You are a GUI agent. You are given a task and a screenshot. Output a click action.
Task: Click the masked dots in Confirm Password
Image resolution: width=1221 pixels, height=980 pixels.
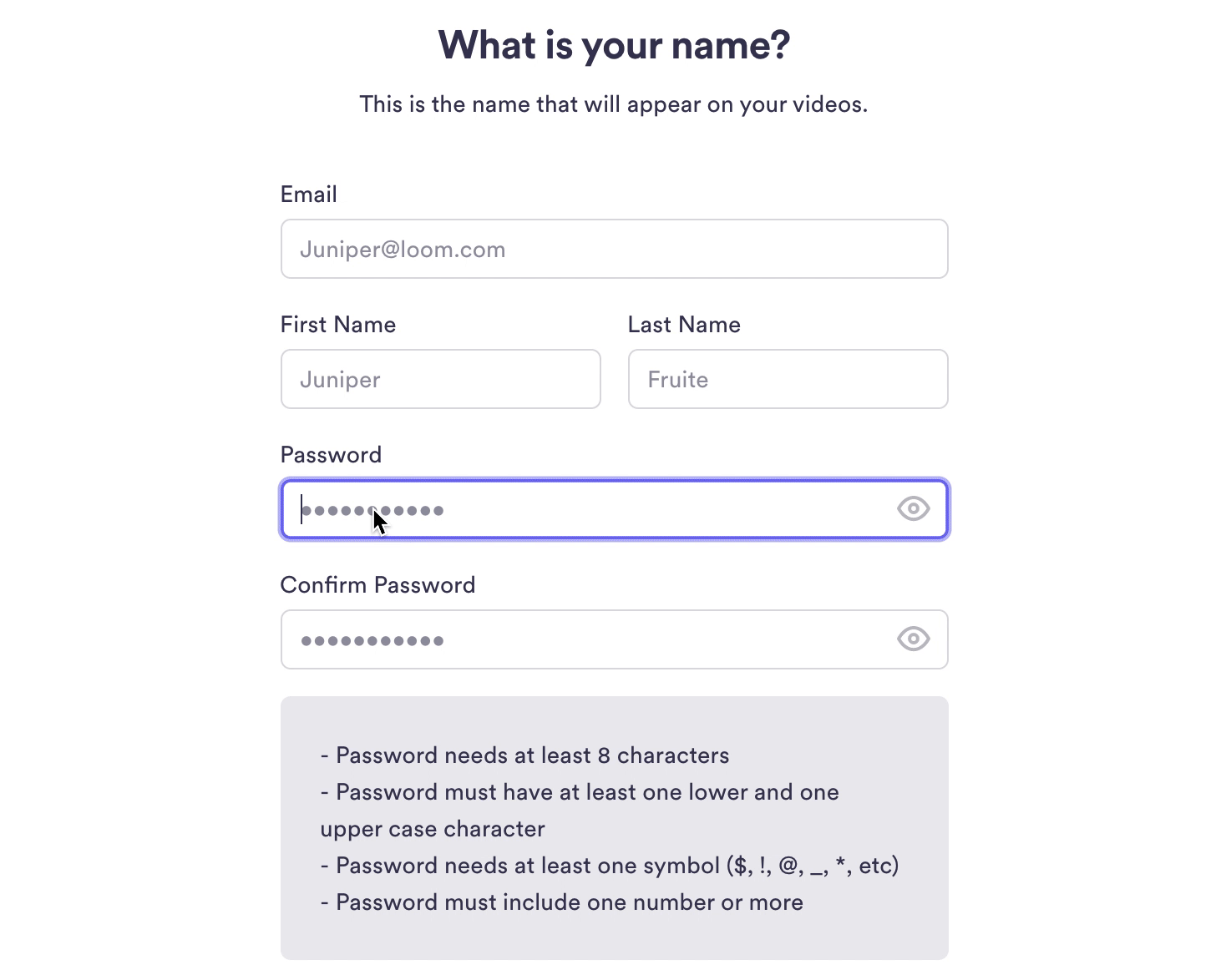(372, 640)
